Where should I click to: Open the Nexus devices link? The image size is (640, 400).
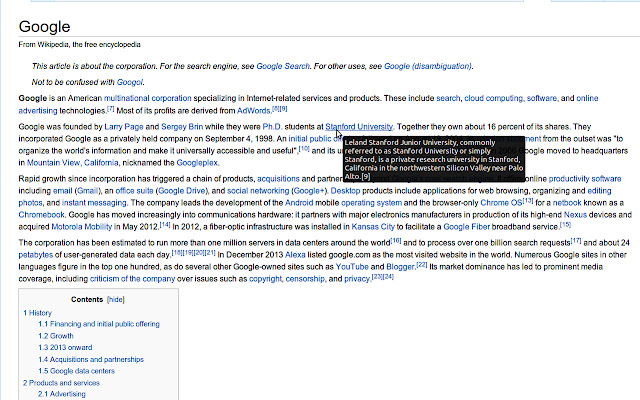coord(575,215)
